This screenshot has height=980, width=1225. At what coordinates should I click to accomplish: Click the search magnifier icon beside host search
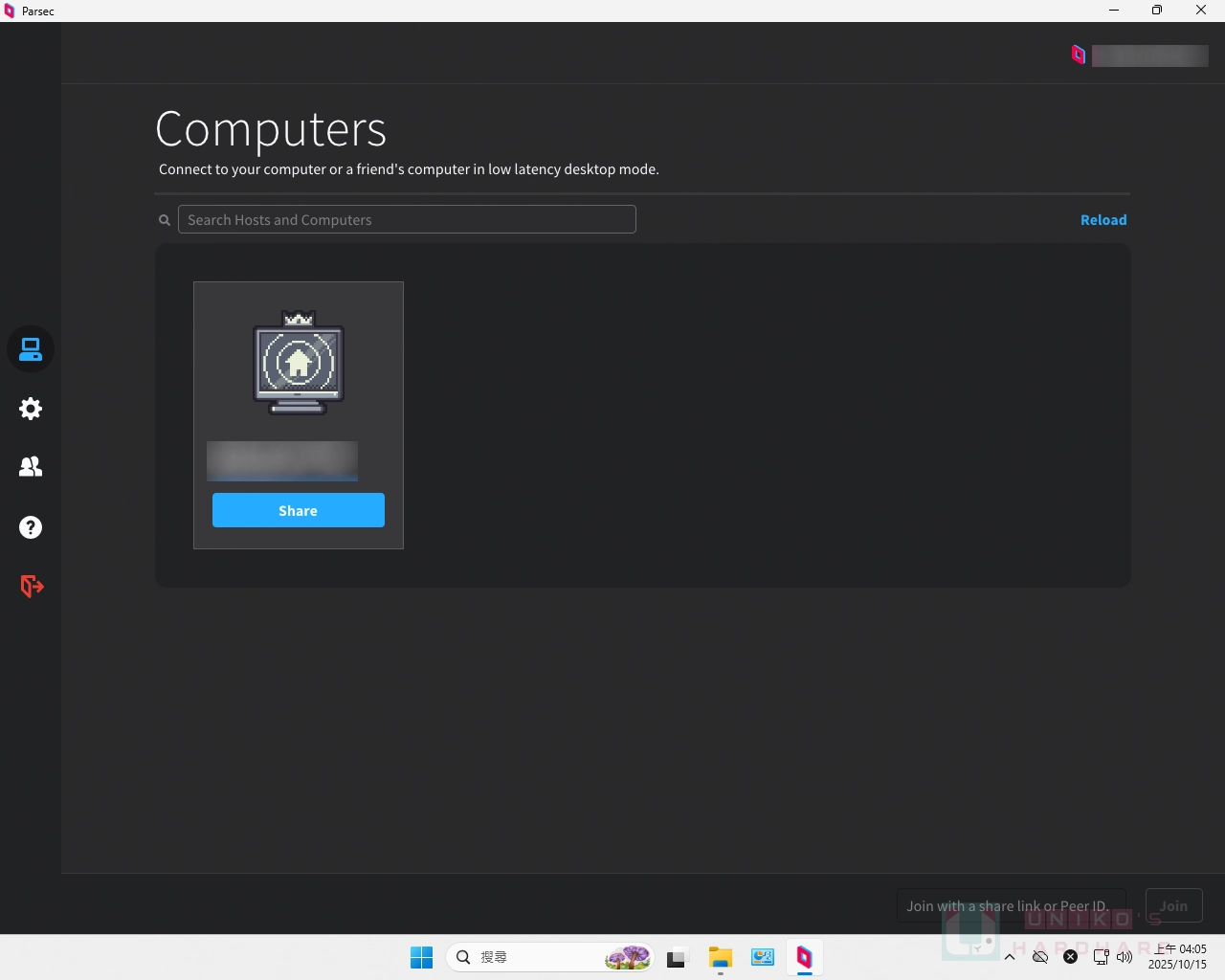point(165,220)
